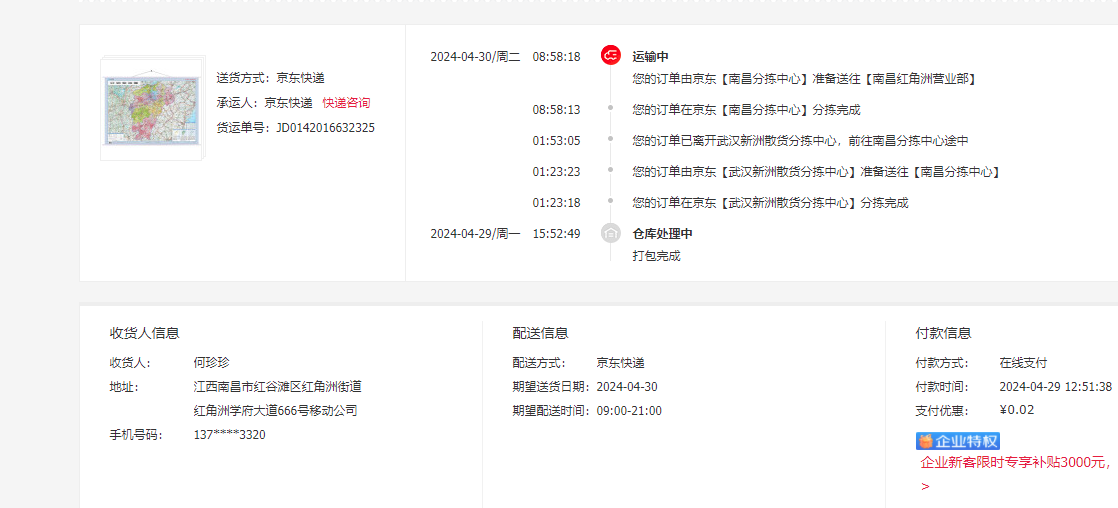
Task: Click the 打包完成 status text
Action: [656, 255]
